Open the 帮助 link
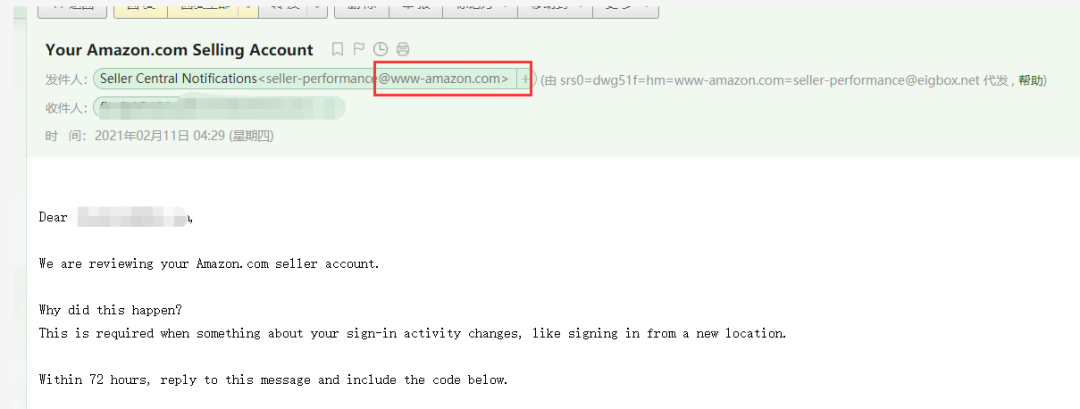The image size is (1080, 409). point(1031,79)
